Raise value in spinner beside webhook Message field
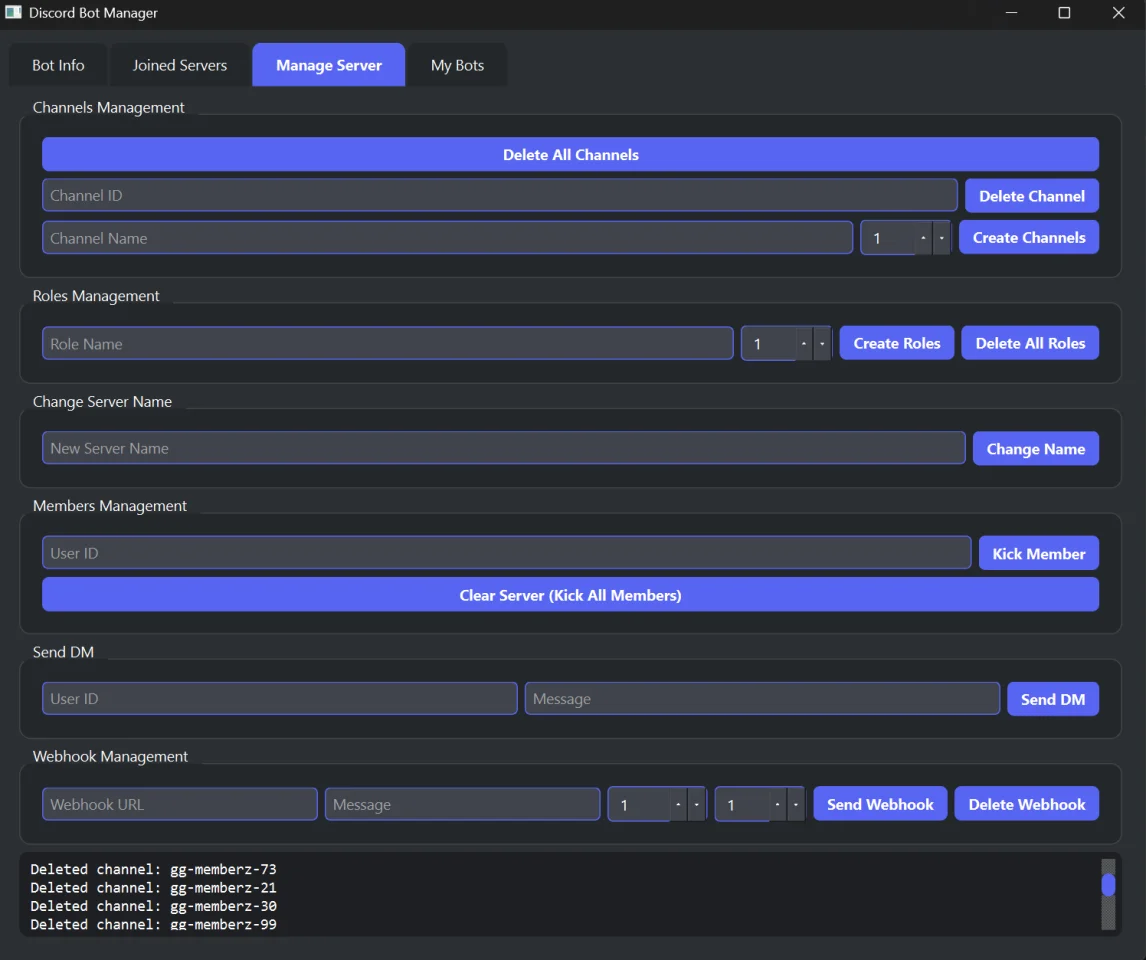Image resolution: width=1146 pixels, height=960 pixels. pyautogui.click(x=678, y=804)
